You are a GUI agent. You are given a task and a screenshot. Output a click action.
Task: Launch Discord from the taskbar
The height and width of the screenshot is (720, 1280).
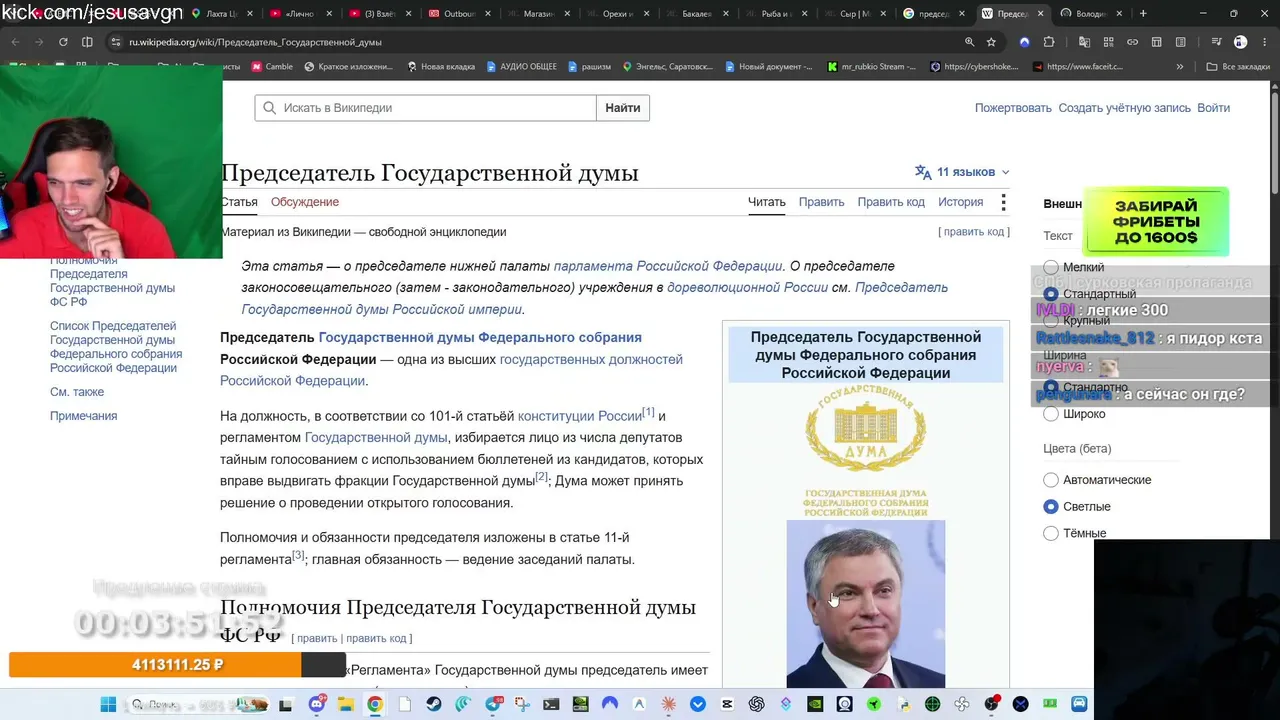(318, 704)
